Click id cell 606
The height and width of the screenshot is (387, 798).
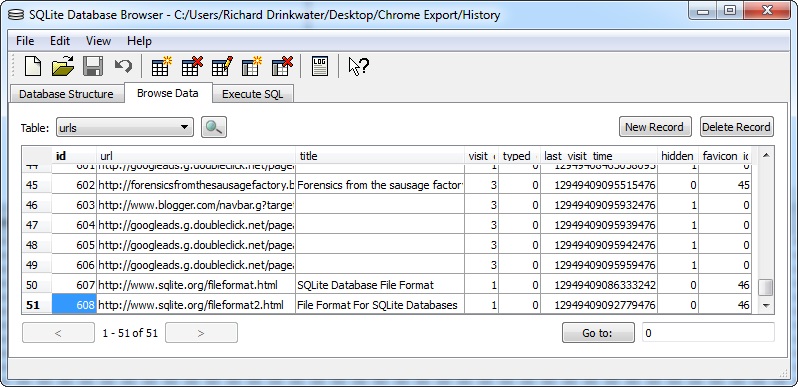(x=74, y=265)
